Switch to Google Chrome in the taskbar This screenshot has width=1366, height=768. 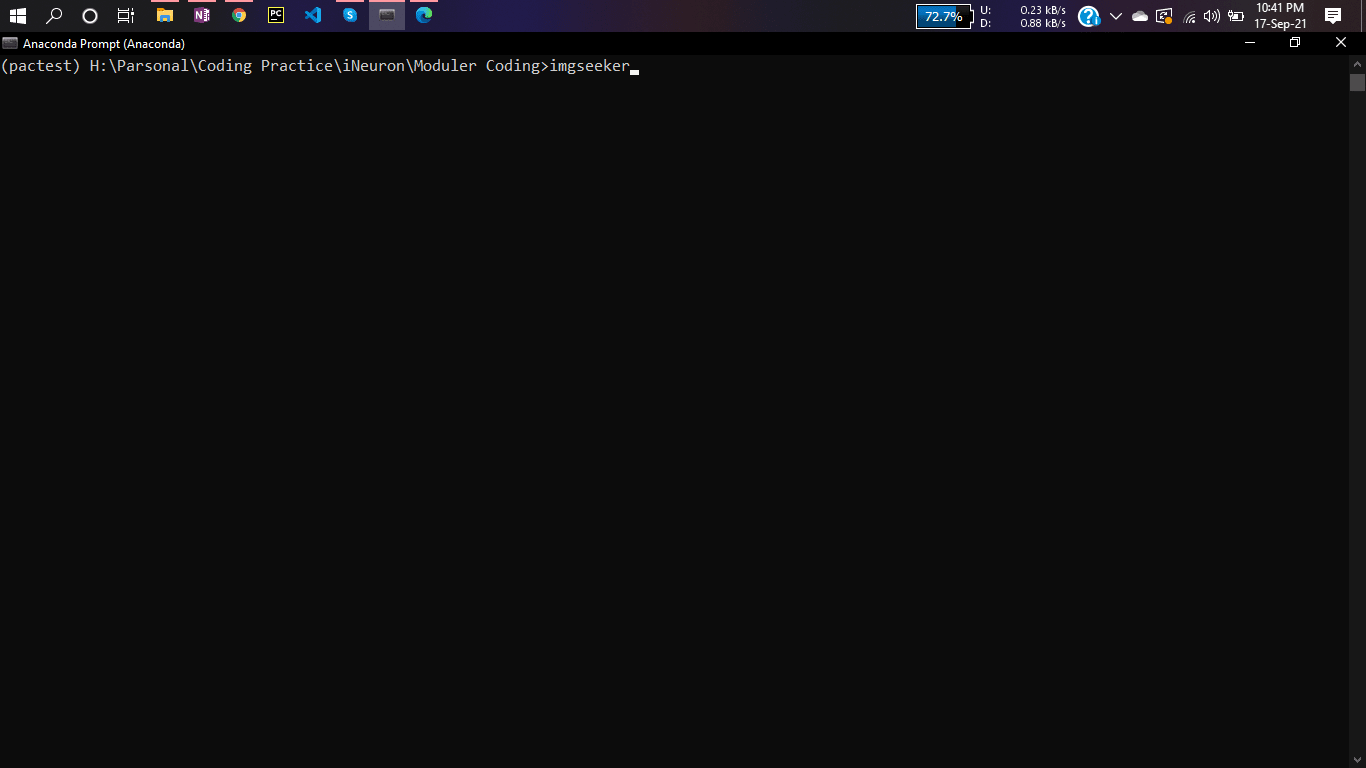[239, 16]
